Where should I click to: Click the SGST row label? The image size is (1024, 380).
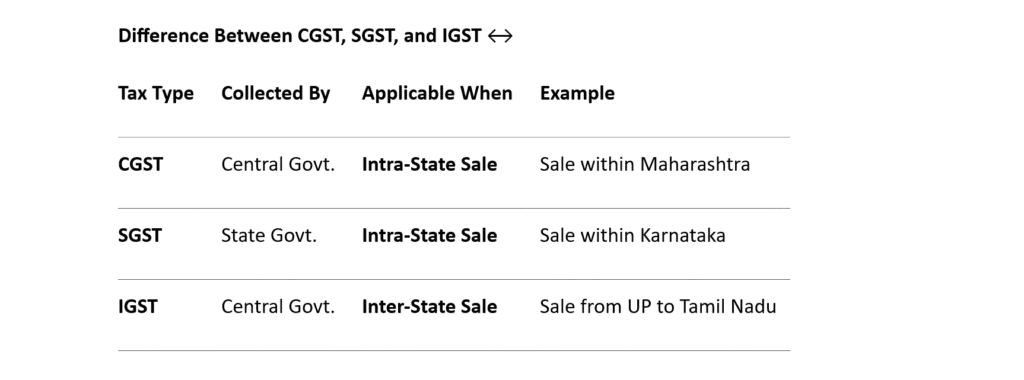140,236
